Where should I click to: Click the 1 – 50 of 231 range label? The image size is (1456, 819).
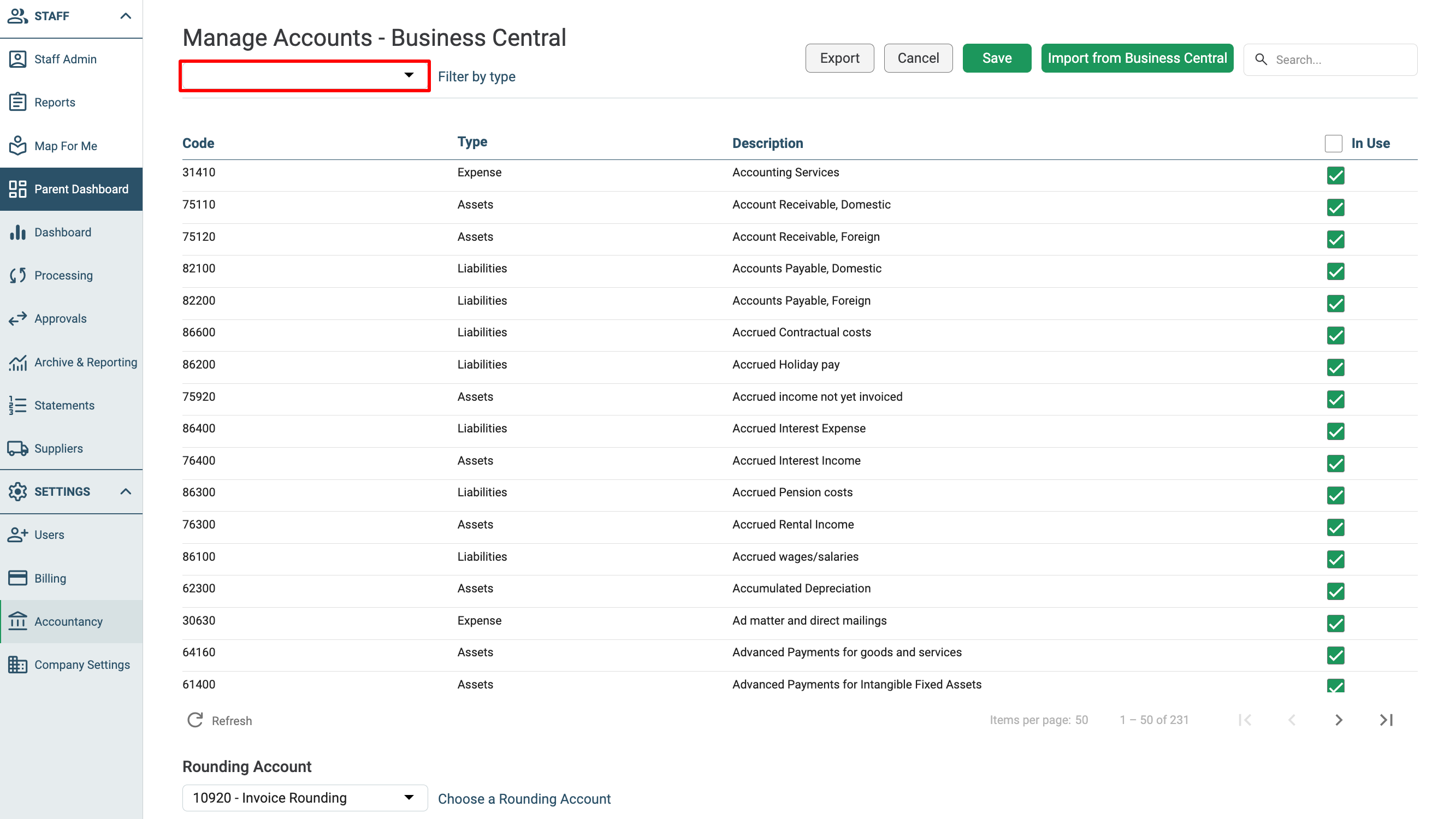tap(1153, 720)
